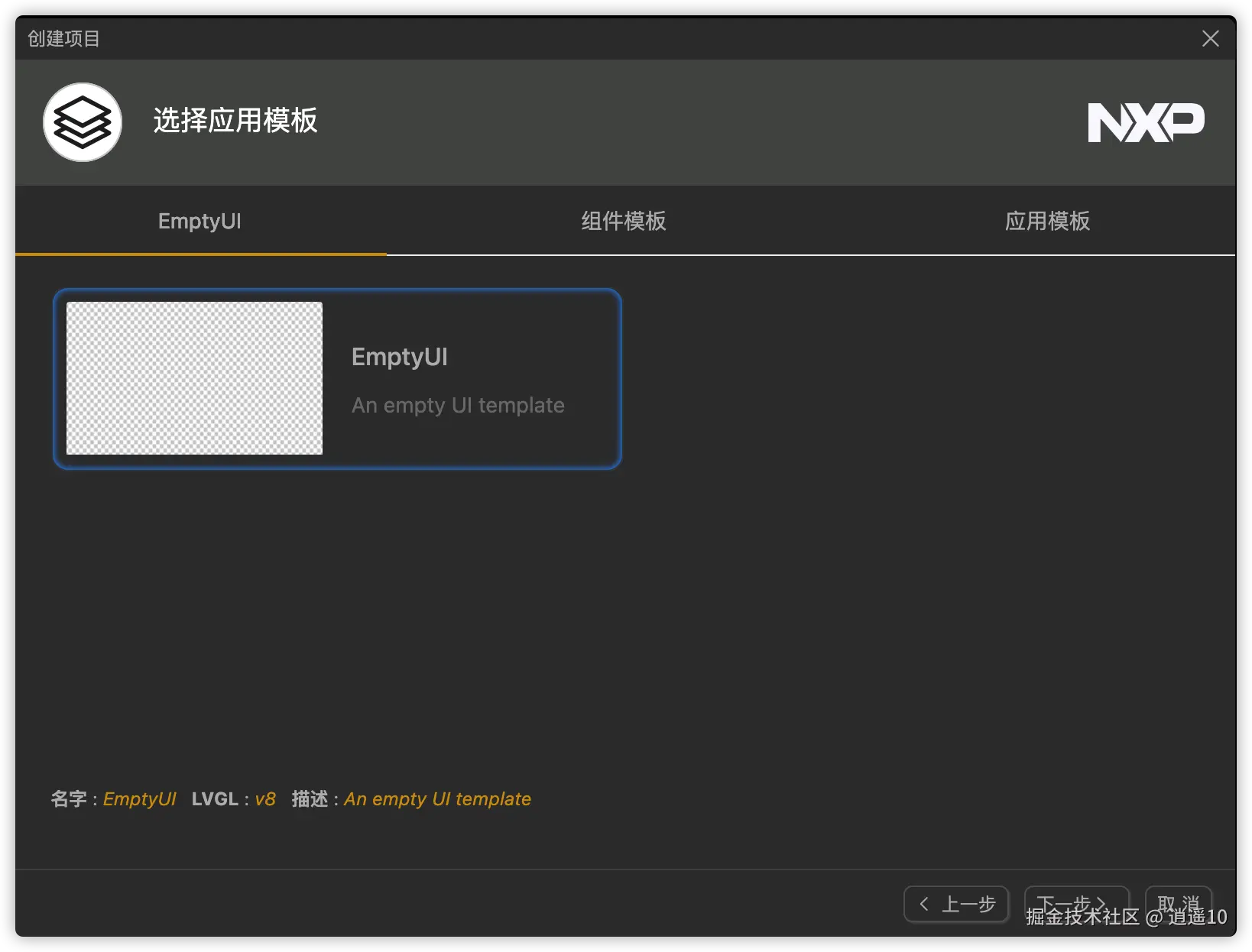Click the 取消 cancel button
1252x952 pixels.
click(x=1179, y=905)
